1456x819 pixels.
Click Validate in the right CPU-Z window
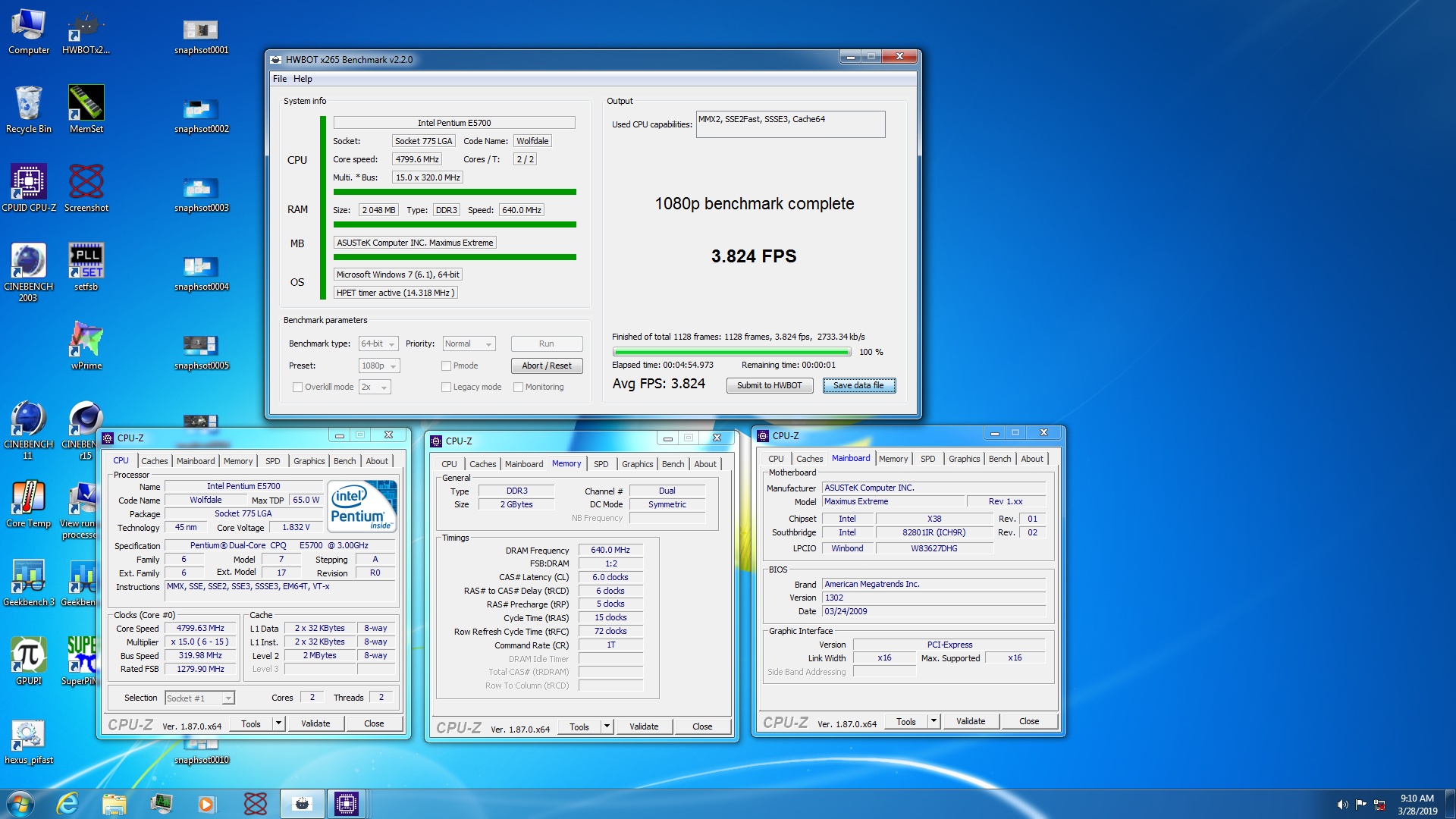tap(971, 721)
